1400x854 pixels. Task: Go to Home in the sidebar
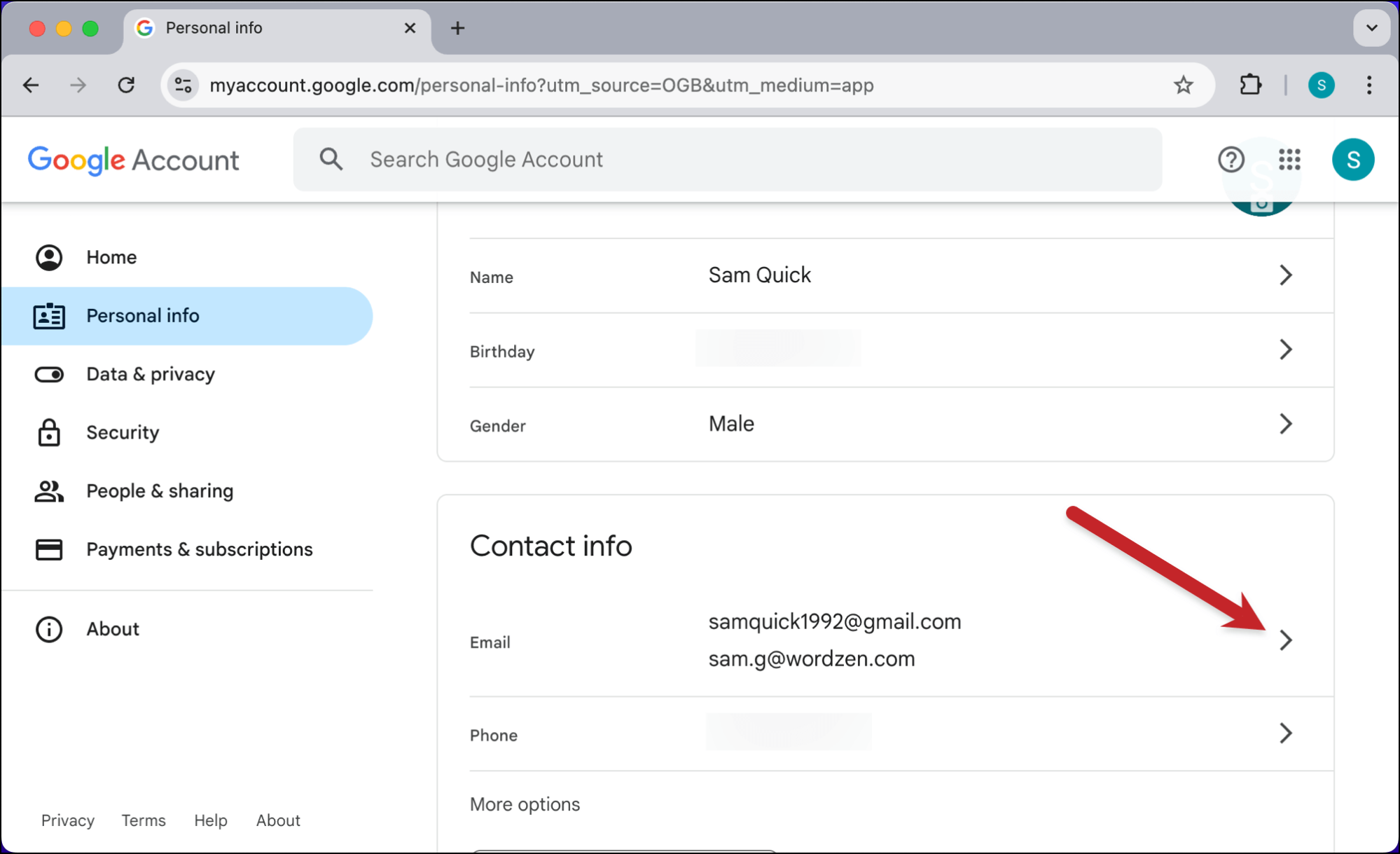[187, 257]
